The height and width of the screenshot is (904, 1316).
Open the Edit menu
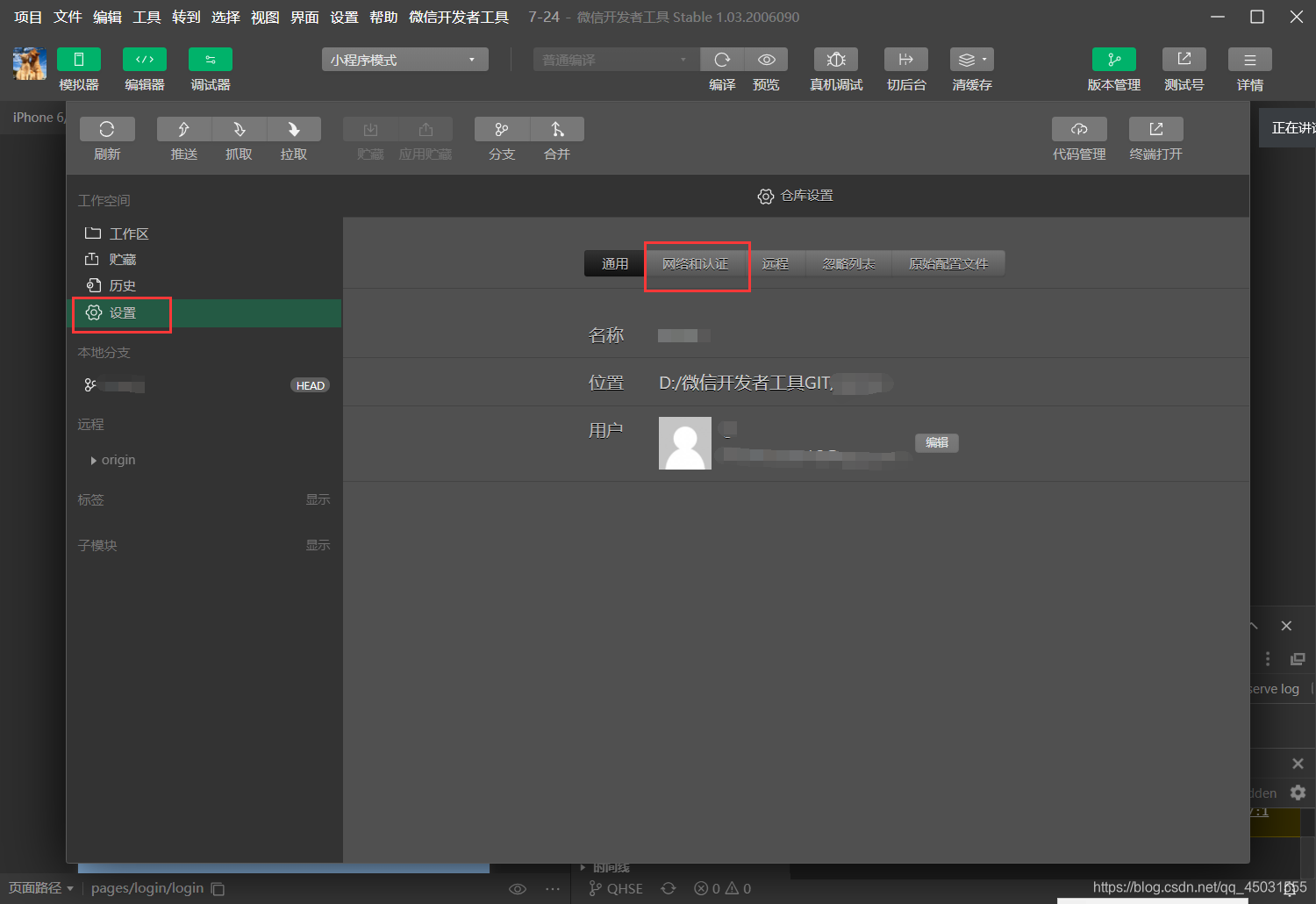click(107, 17)
